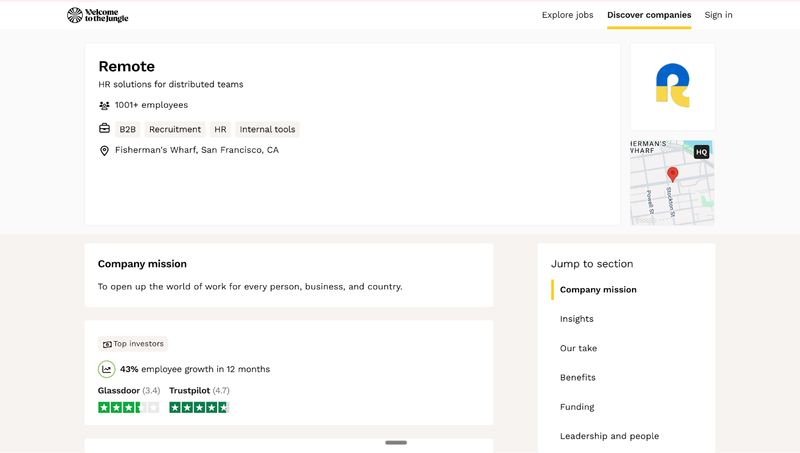Click the location pin icon beside address
The image size is (800, 453).
pyautogui.click(x=104, y=151)
